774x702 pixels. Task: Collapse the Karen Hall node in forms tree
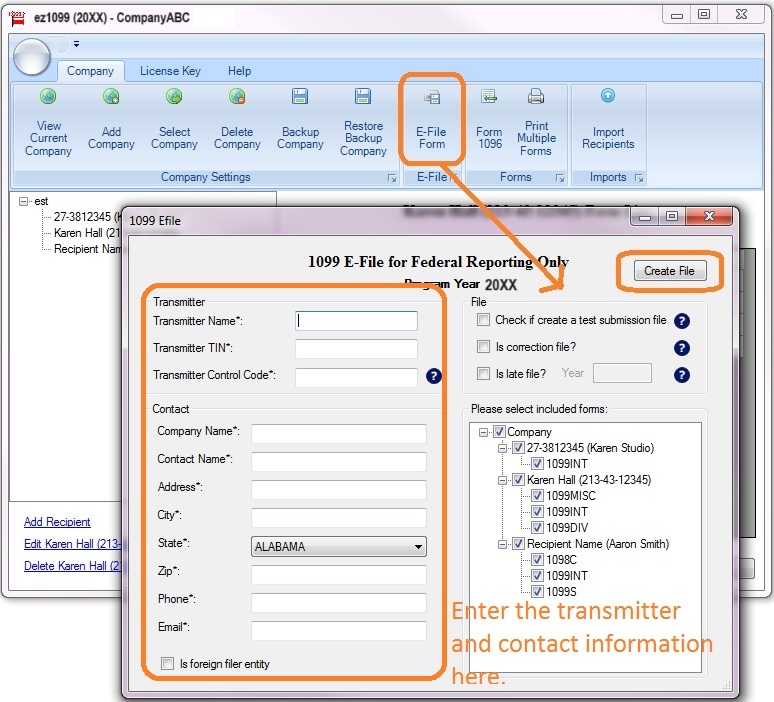tap(504, 480)
